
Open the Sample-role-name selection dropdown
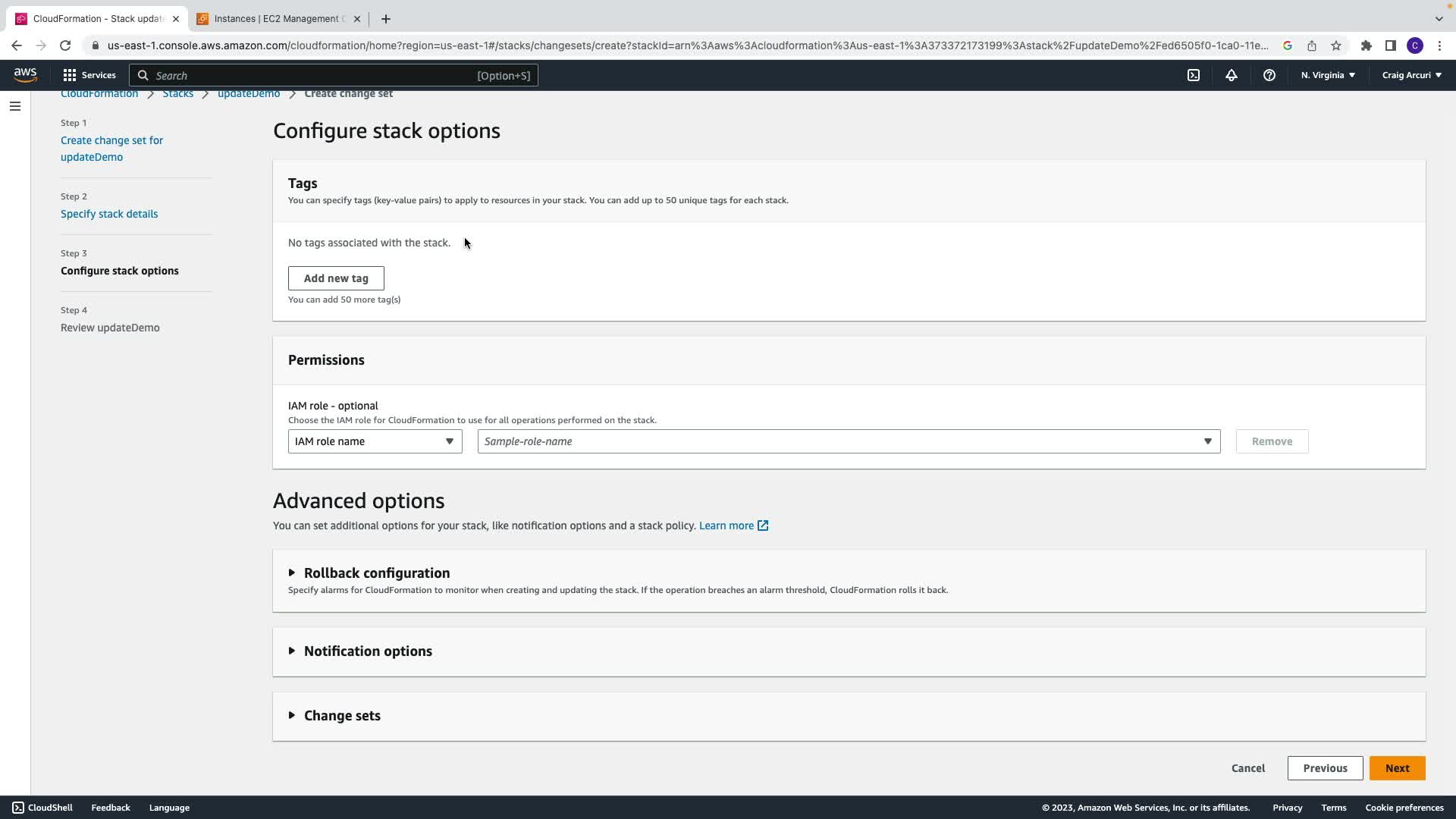[848, 441]
